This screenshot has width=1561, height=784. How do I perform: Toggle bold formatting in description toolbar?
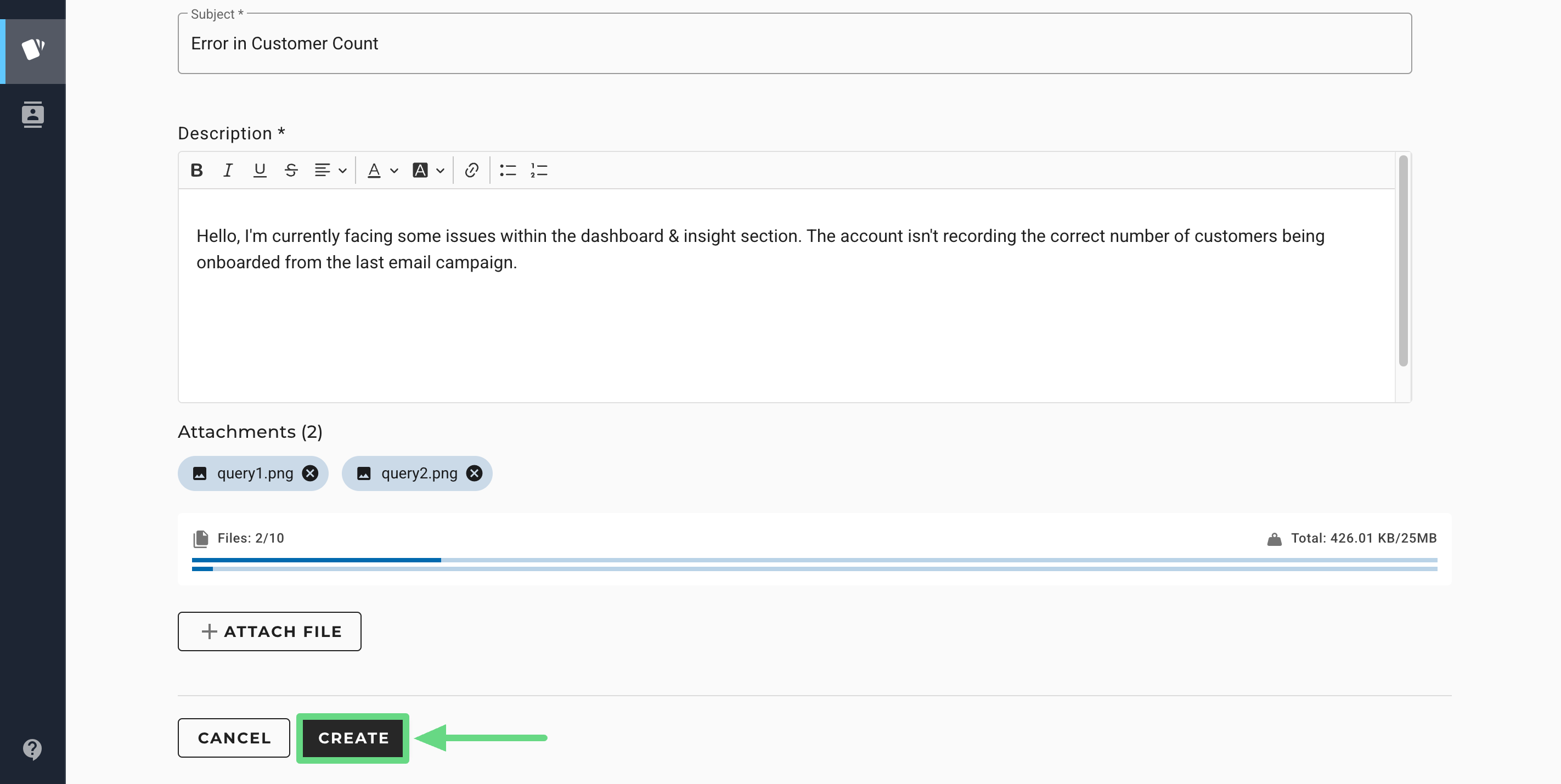(196, 170)
